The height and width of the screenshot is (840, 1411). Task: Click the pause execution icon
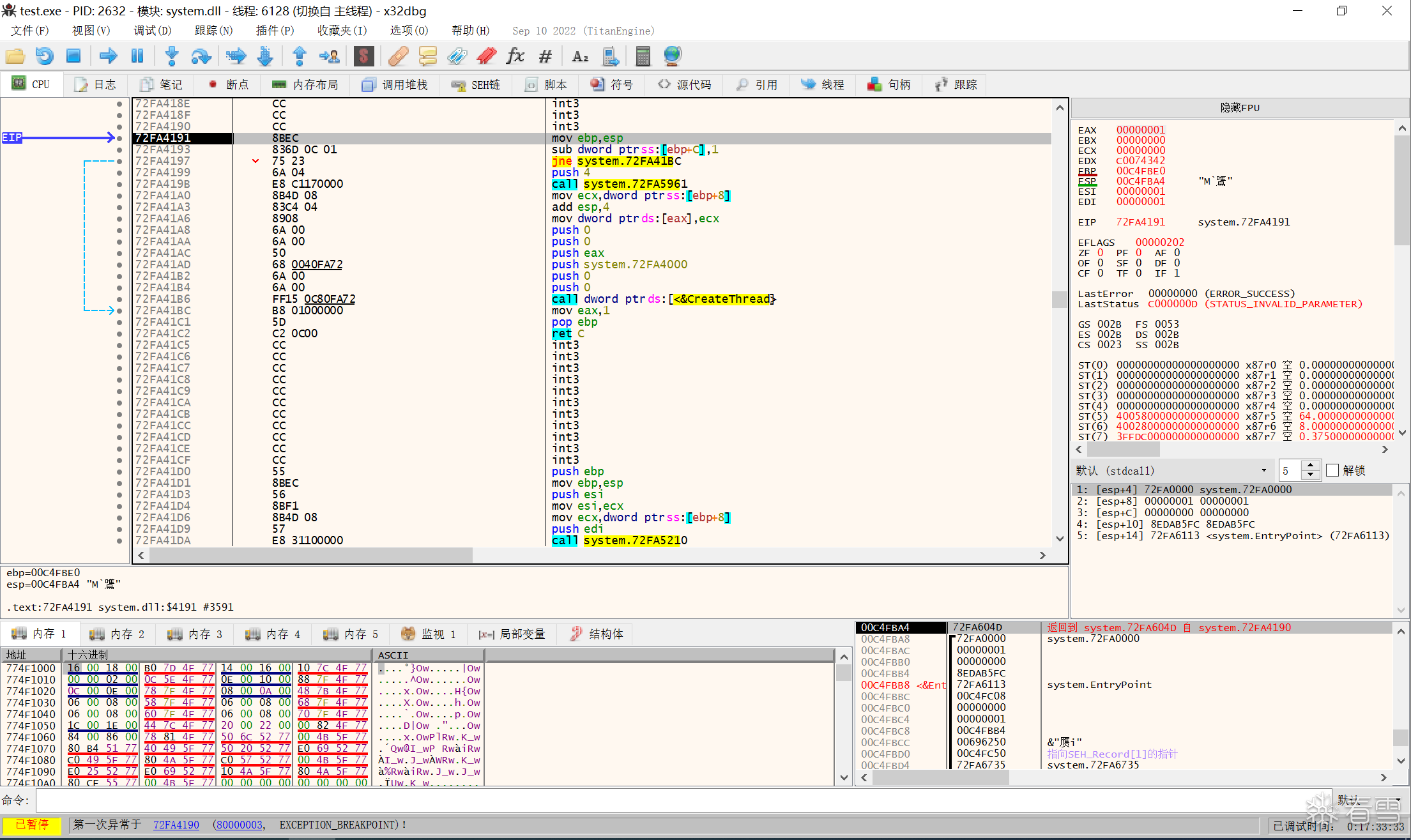(137, 56)
